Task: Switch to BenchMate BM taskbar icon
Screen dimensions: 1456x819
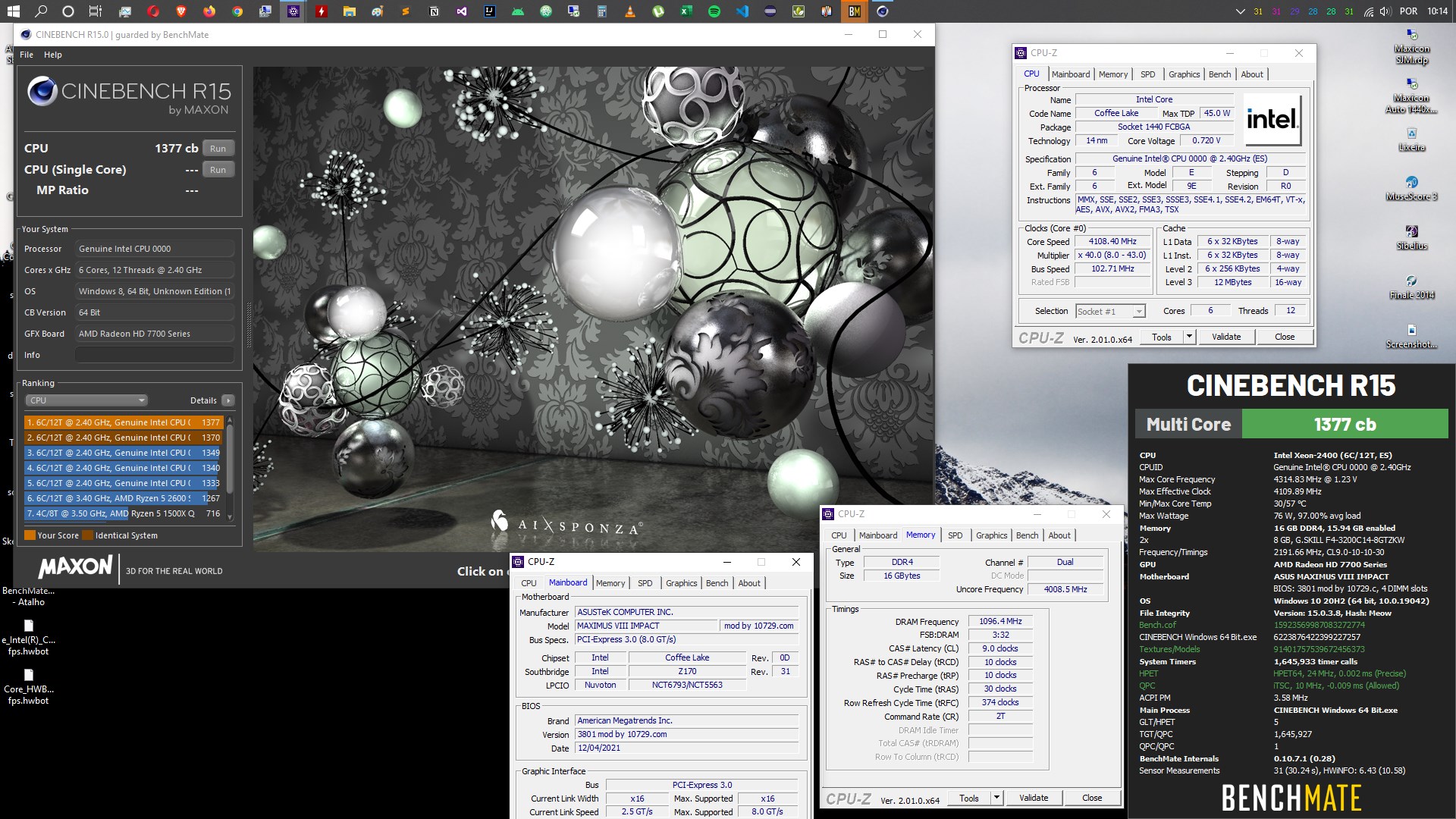Action: [x=855, y=11]
